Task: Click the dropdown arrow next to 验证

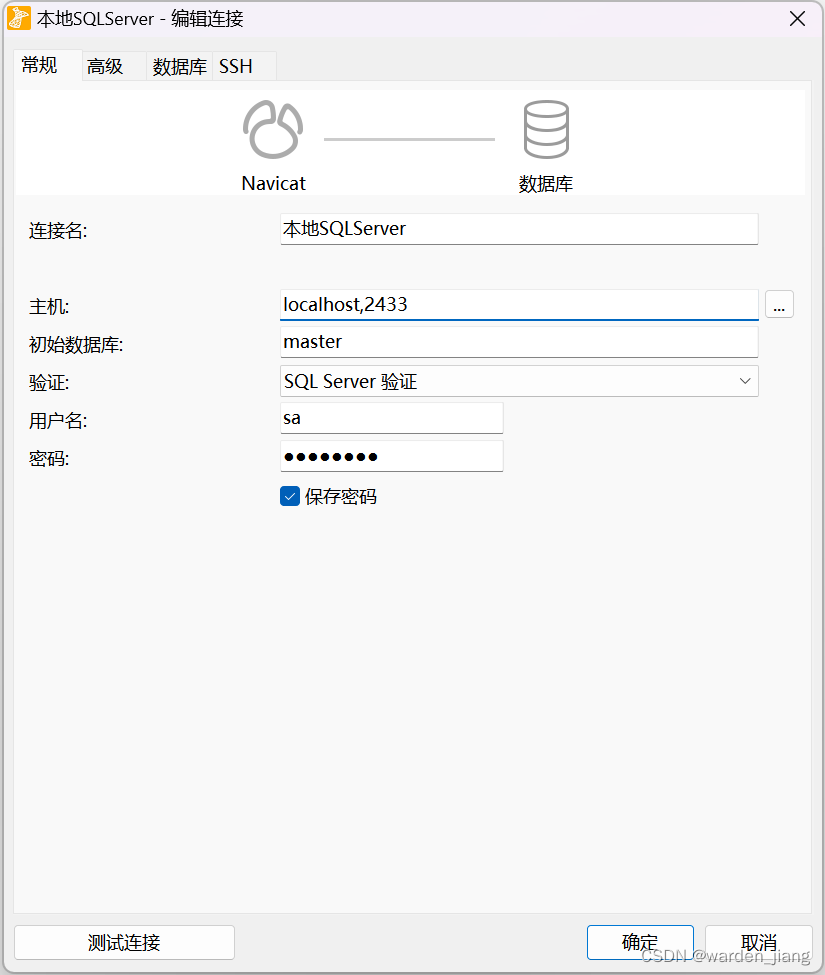Action: click(744, 381)
